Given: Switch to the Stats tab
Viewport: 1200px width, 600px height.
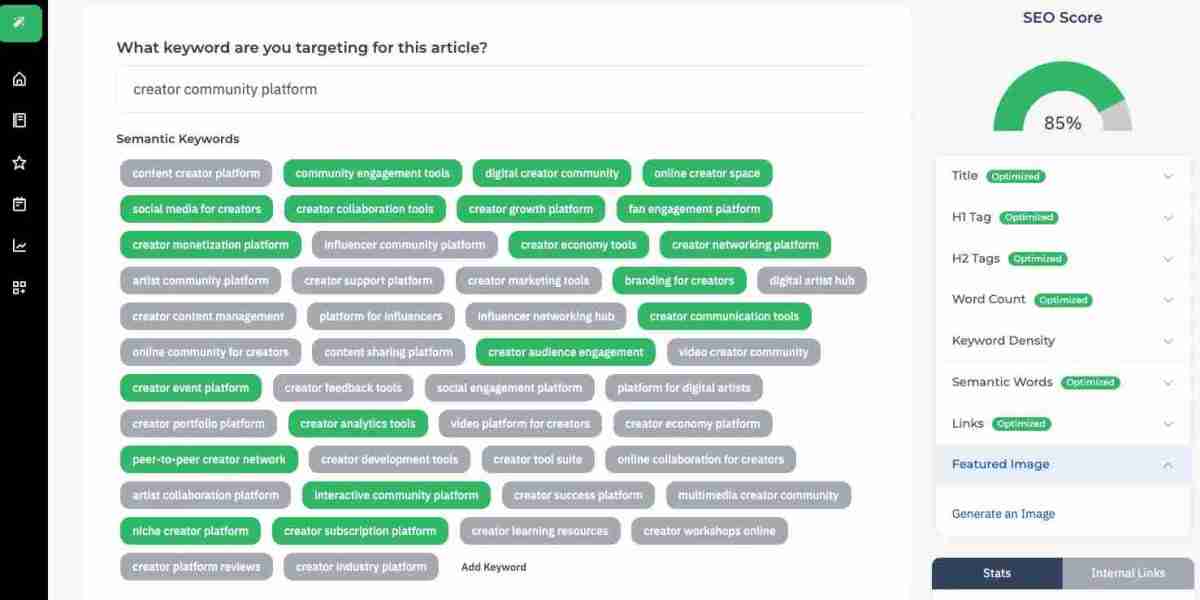Looking at the screenshot, I should 997,573.
